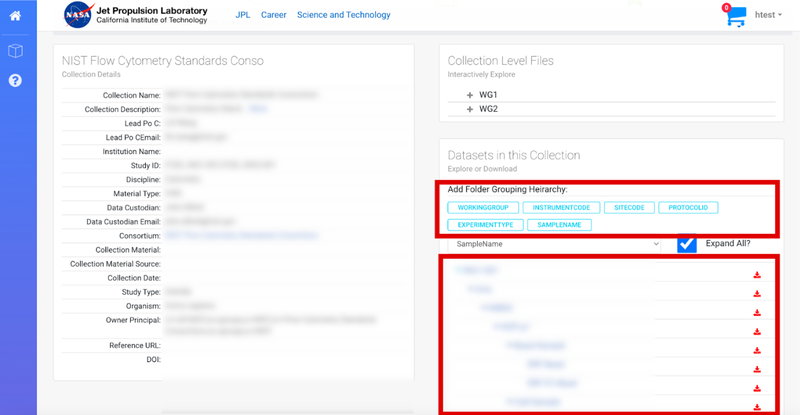Add WORKINGGROUP folder grouping
This screenshot has width=800, height=415.
(x=483, y=207)
